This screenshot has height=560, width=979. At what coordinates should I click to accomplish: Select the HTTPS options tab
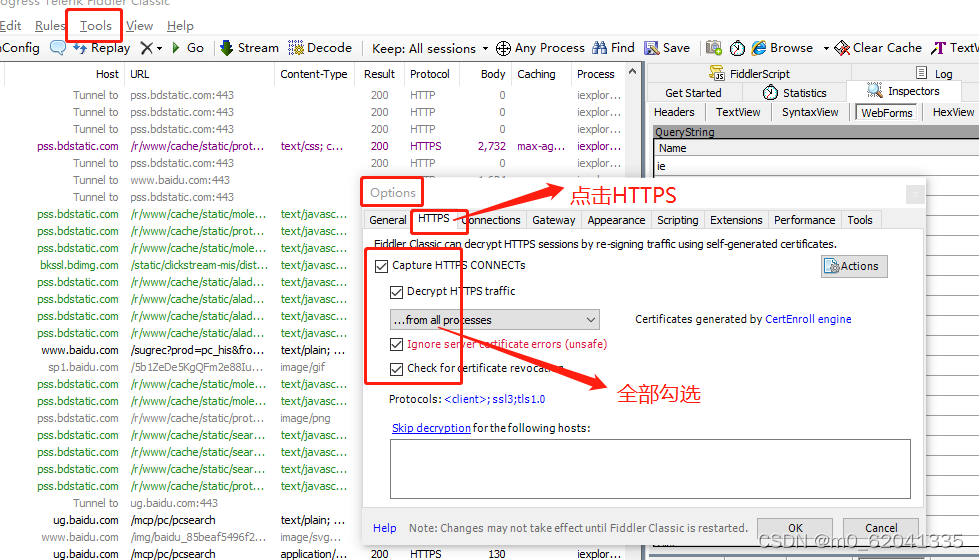pyautogui.click(x=433, y=219)
